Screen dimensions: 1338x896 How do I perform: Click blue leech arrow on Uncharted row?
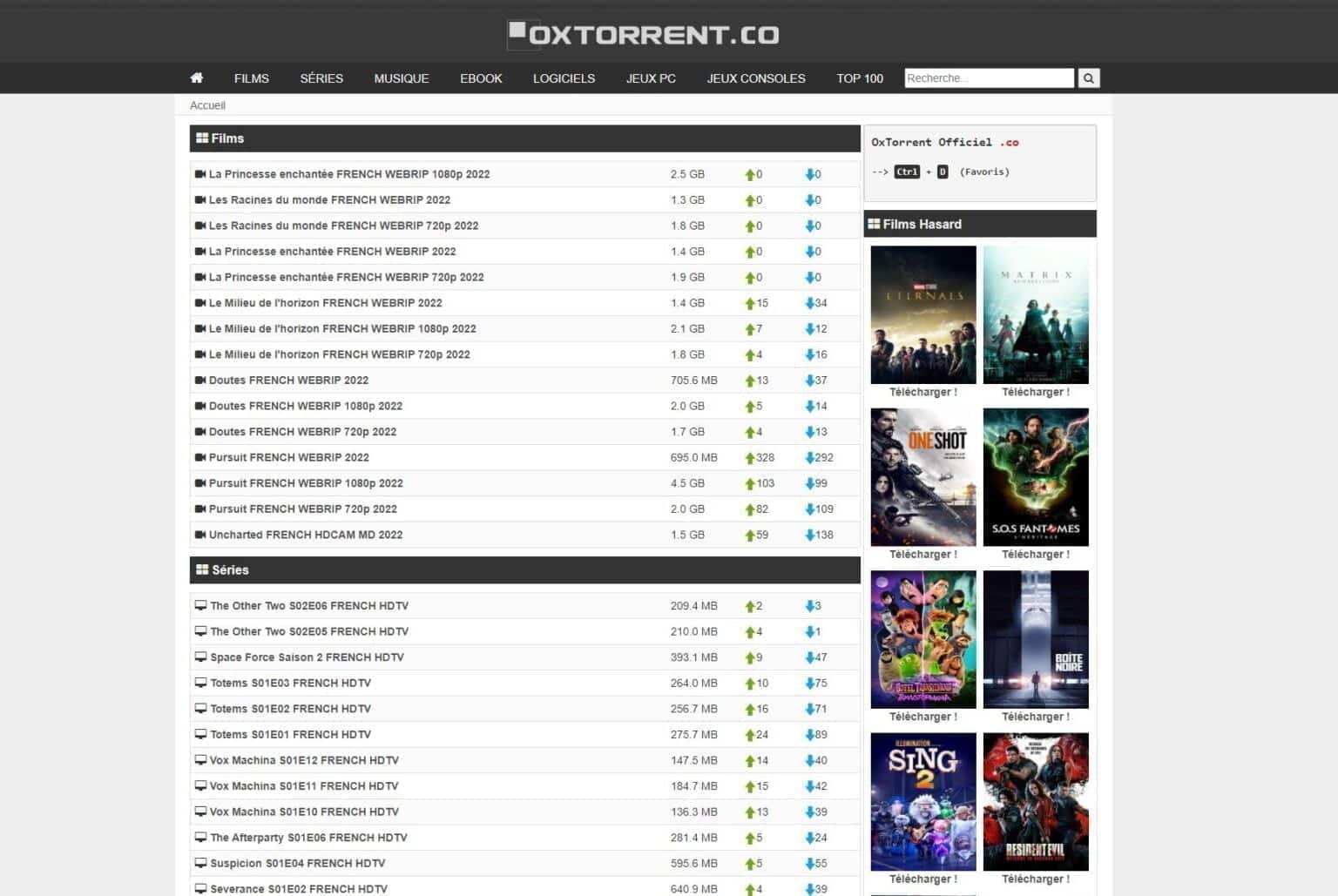pos(810,536)
